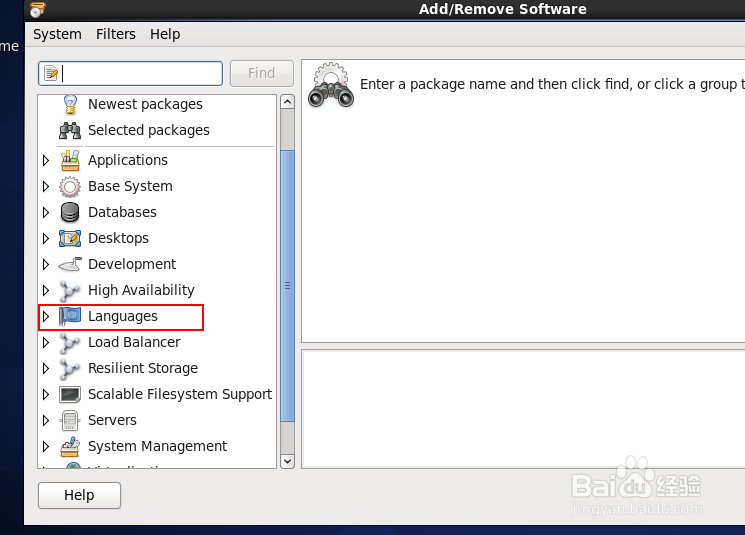745x535 pixels.
Task: Select the Servers text label
Action: coord(112,420)
